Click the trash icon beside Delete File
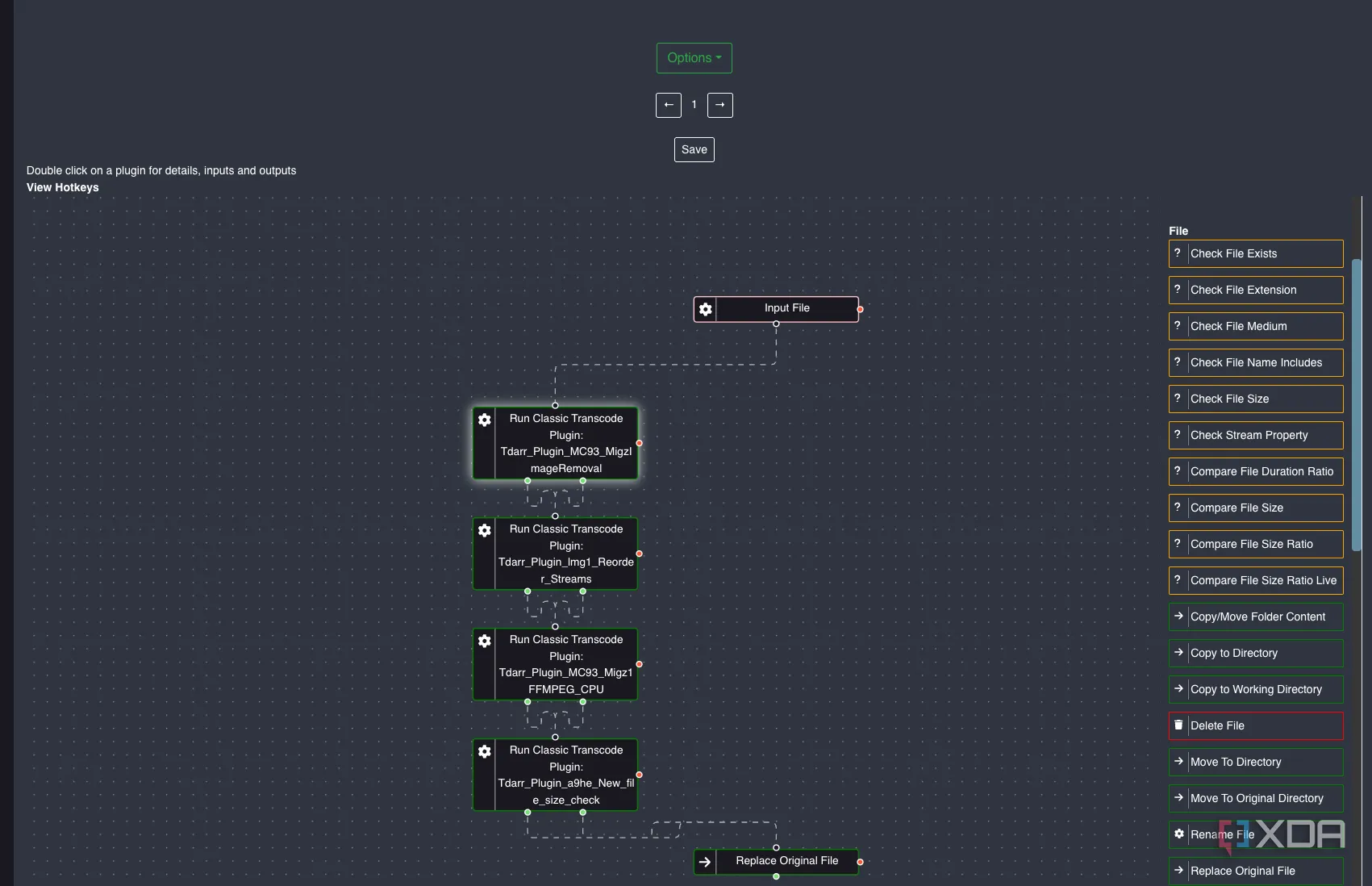1372x886 pixels. tap(1178, 725)
